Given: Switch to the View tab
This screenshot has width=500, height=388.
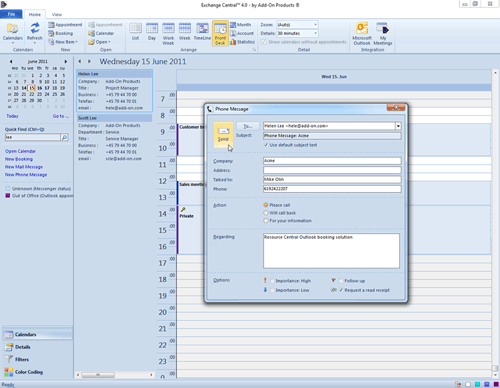Looking at the screenshot, I should [x=57, y=15].
